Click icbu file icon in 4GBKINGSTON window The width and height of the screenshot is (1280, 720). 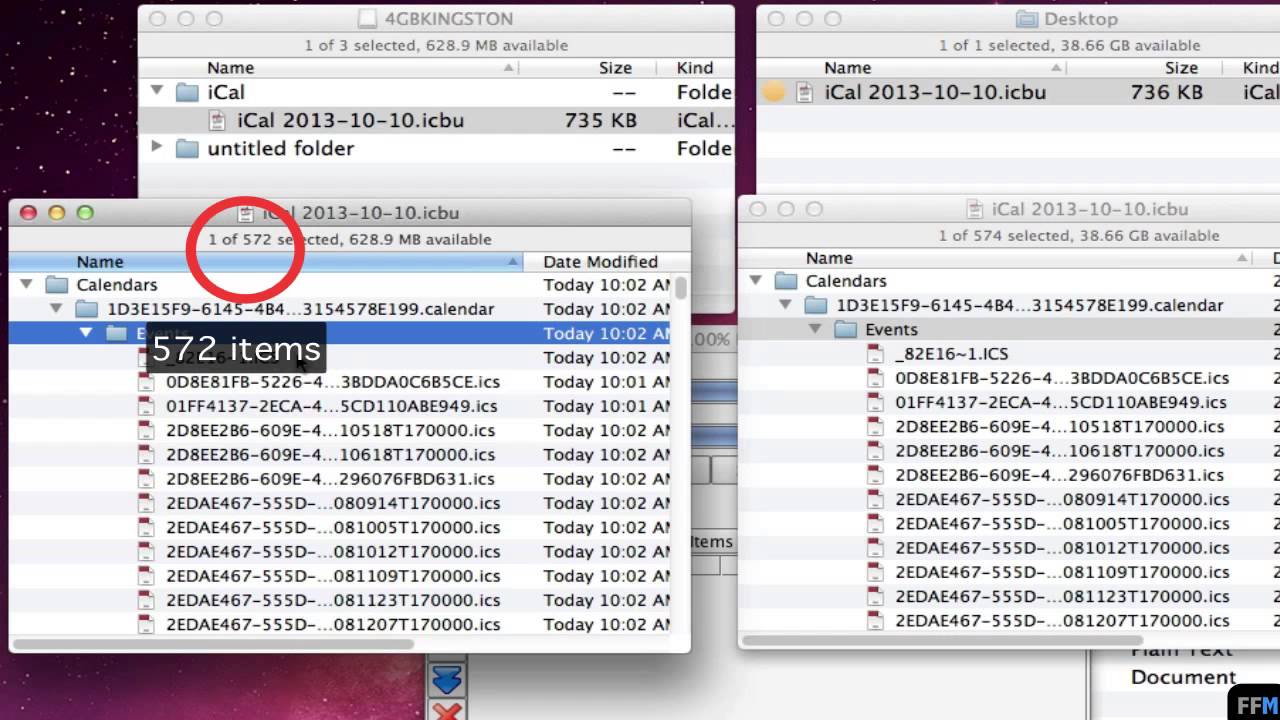(x=217, y=120)
